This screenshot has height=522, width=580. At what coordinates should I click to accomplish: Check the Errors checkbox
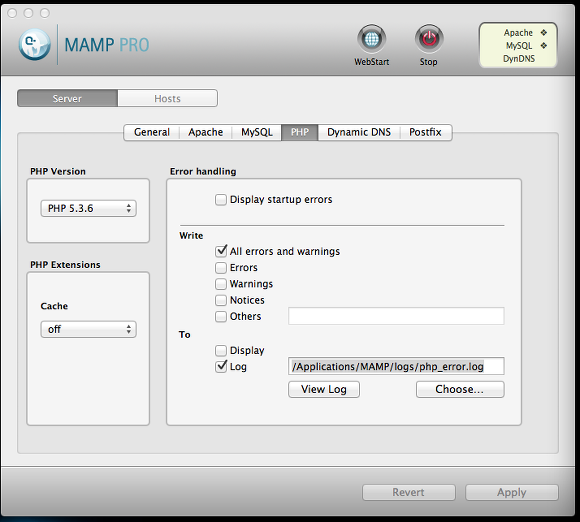[221, 267]
